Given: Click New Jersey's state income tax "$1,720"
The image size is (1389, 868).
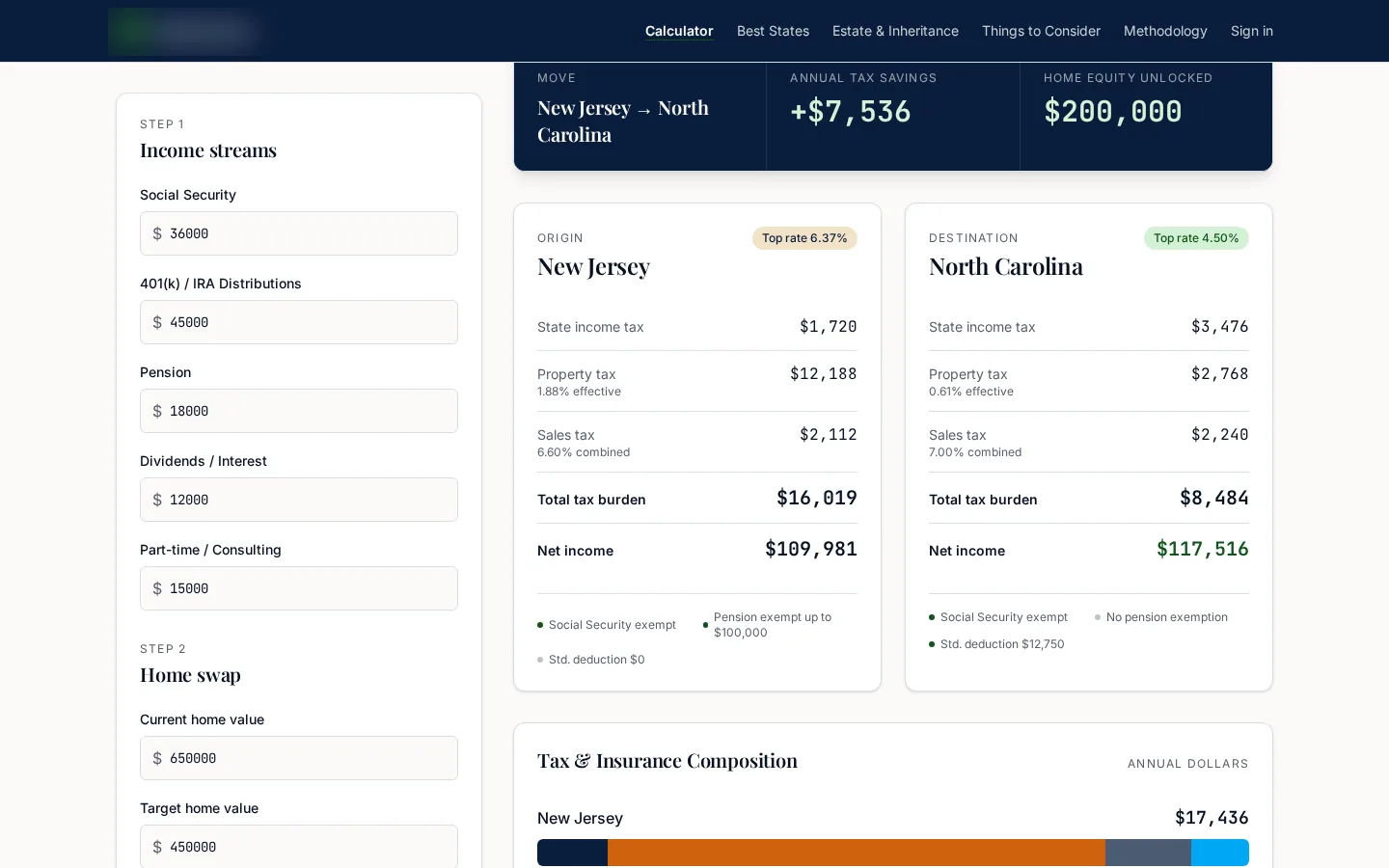Looking at the screenshot, I should coord(829,327).
